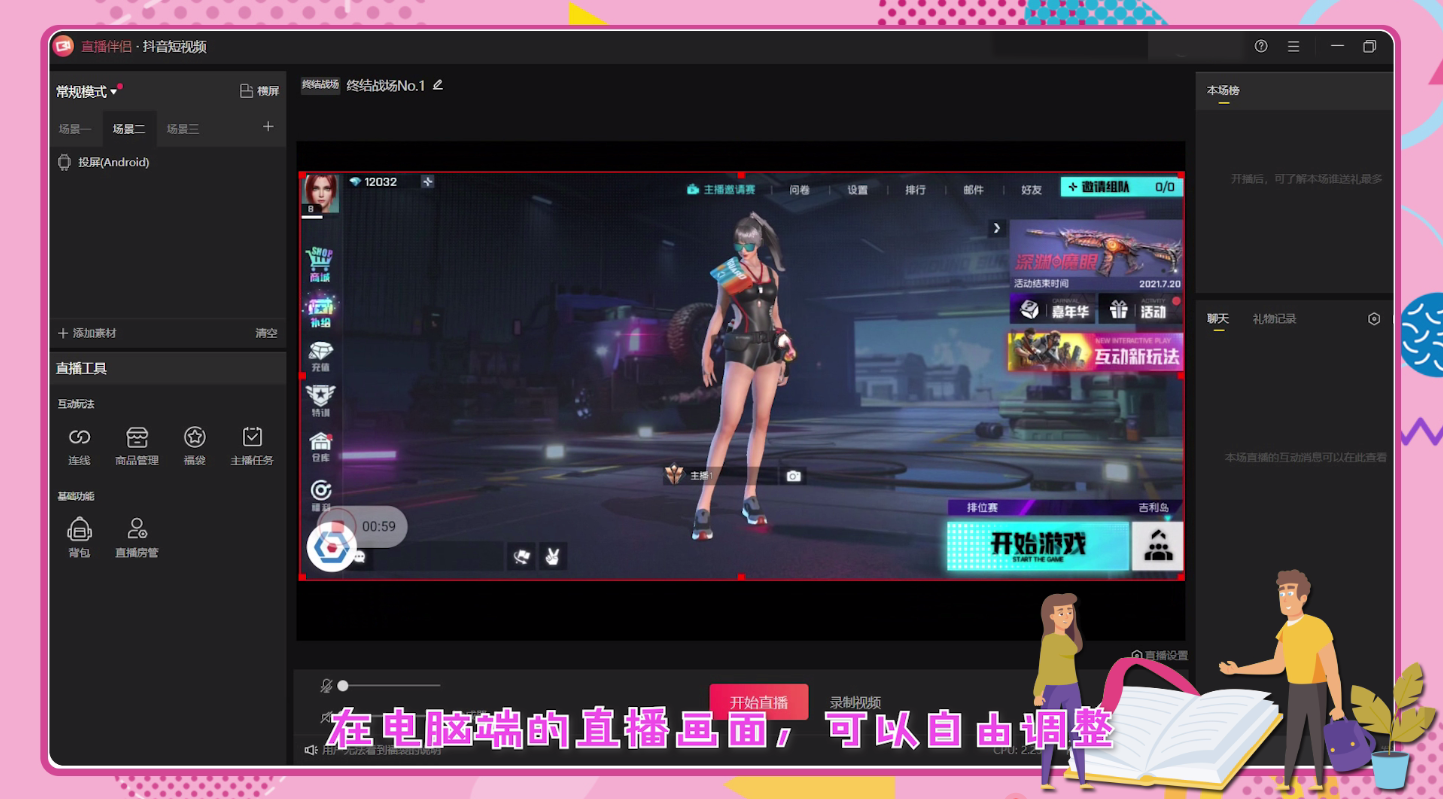This screenshot has width=1443, height=799.
Task: Open the 邮件 mail menu in the game
Action: point(973,190)
